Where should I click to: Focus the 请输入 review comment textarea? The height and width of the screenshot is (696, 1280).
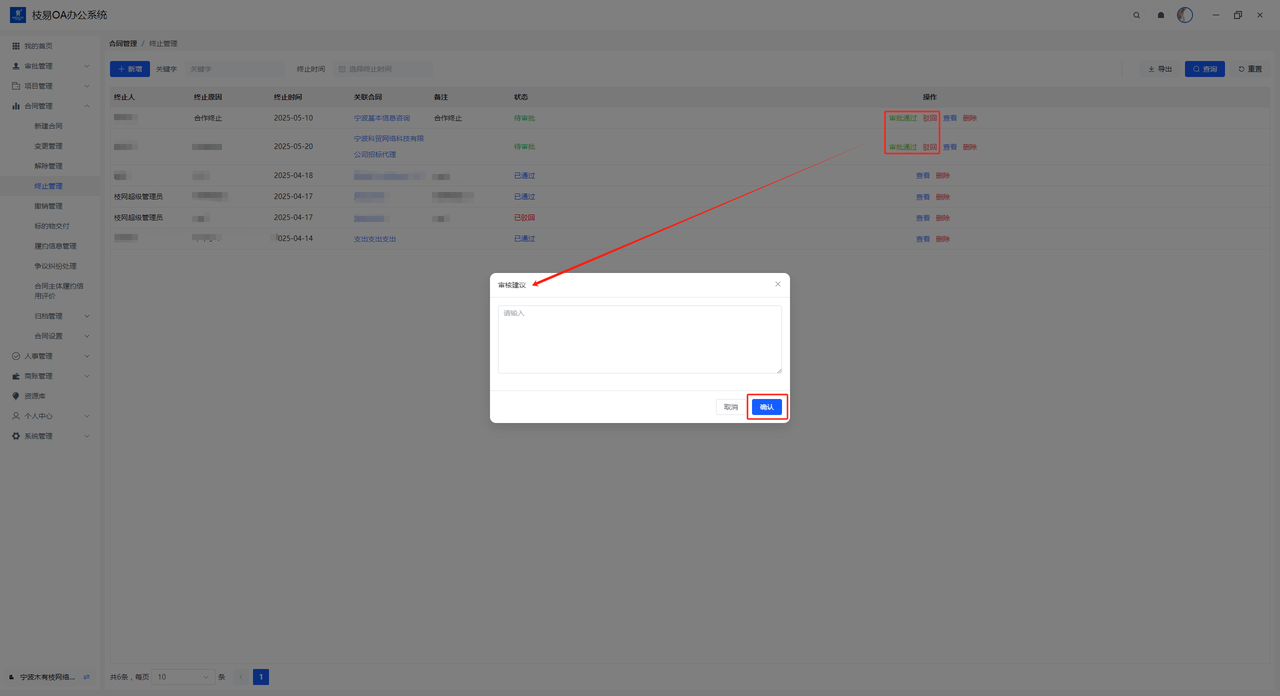639,340
